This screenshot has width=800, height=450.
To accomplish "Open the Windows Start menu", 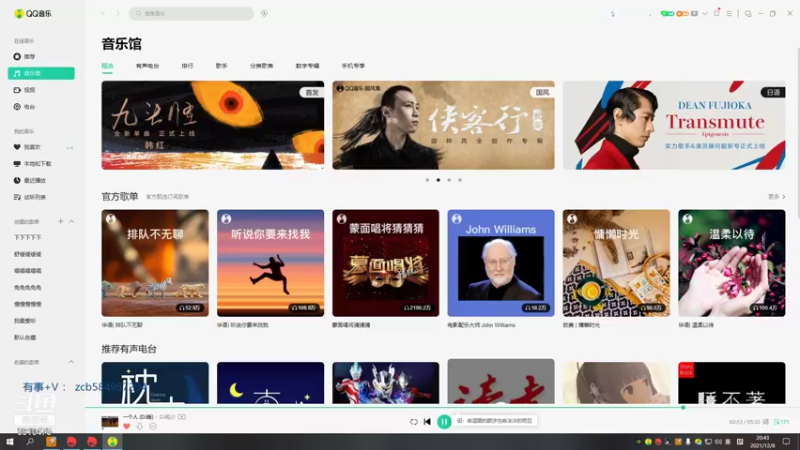I will [10, 442].
